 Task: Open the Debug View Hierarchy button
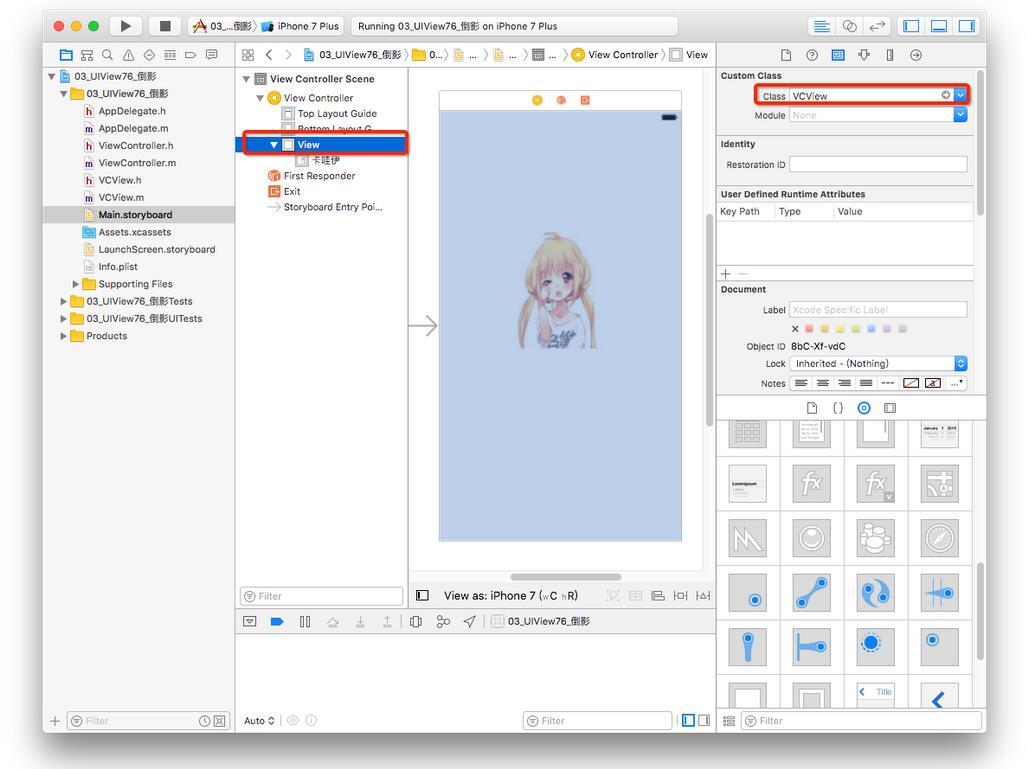[x=416, y=621]
